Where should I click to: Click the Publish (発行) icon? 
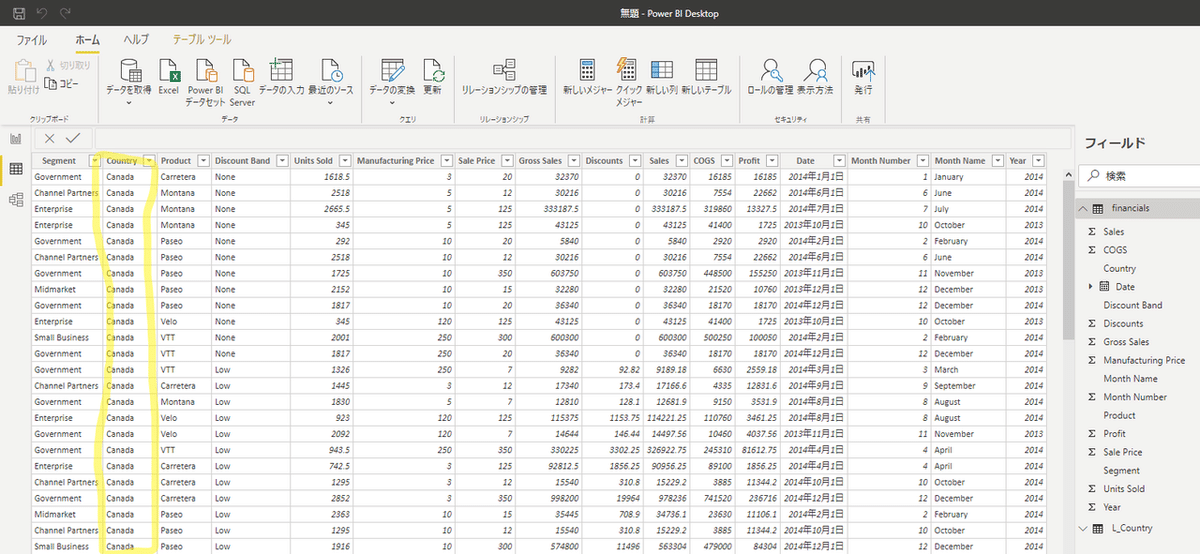pyautogui.click(x=863, y=70)
